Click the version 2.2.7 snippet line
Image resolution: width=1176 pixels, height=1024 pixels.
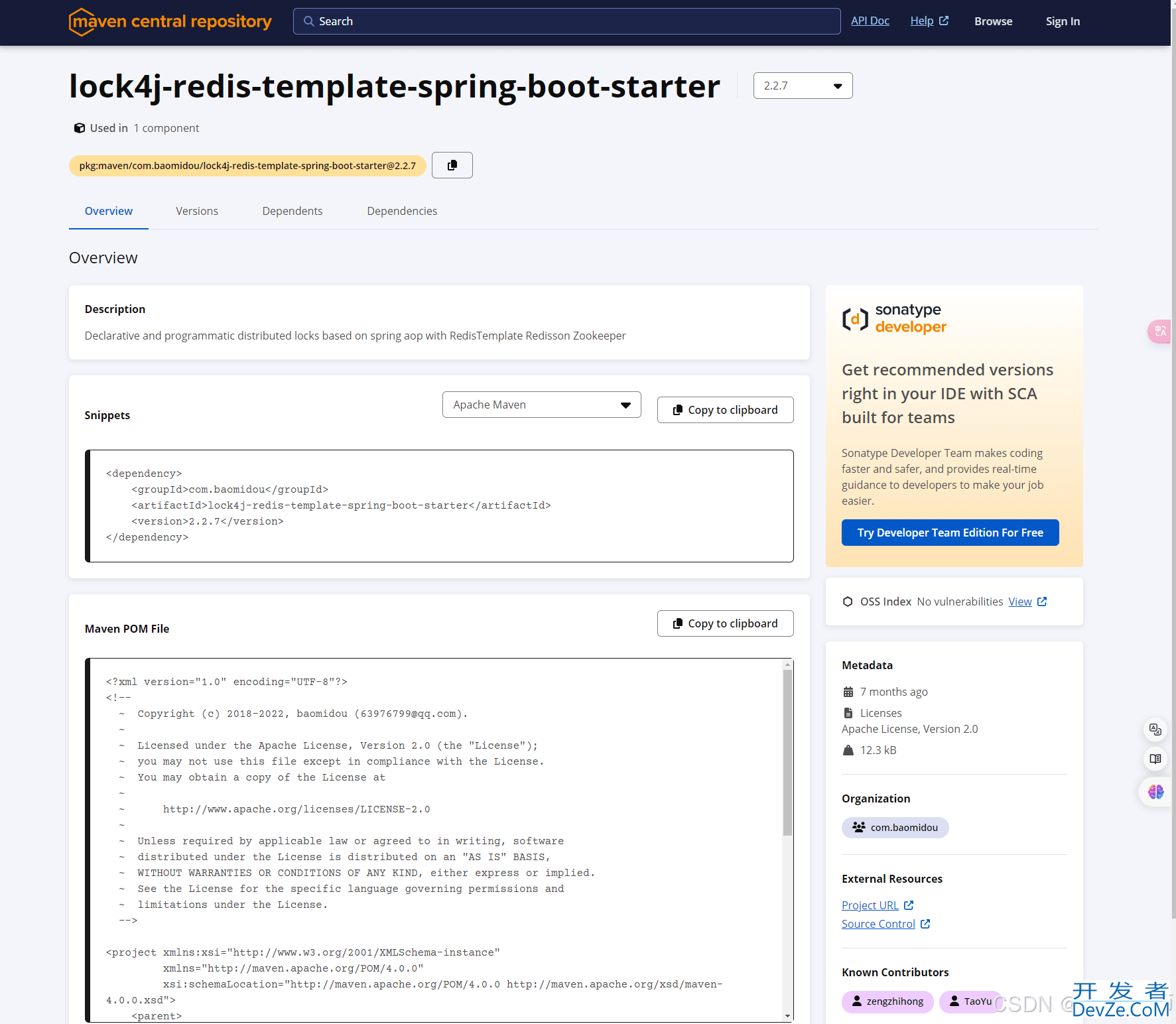pyautogui.click(x=208, y=521)
